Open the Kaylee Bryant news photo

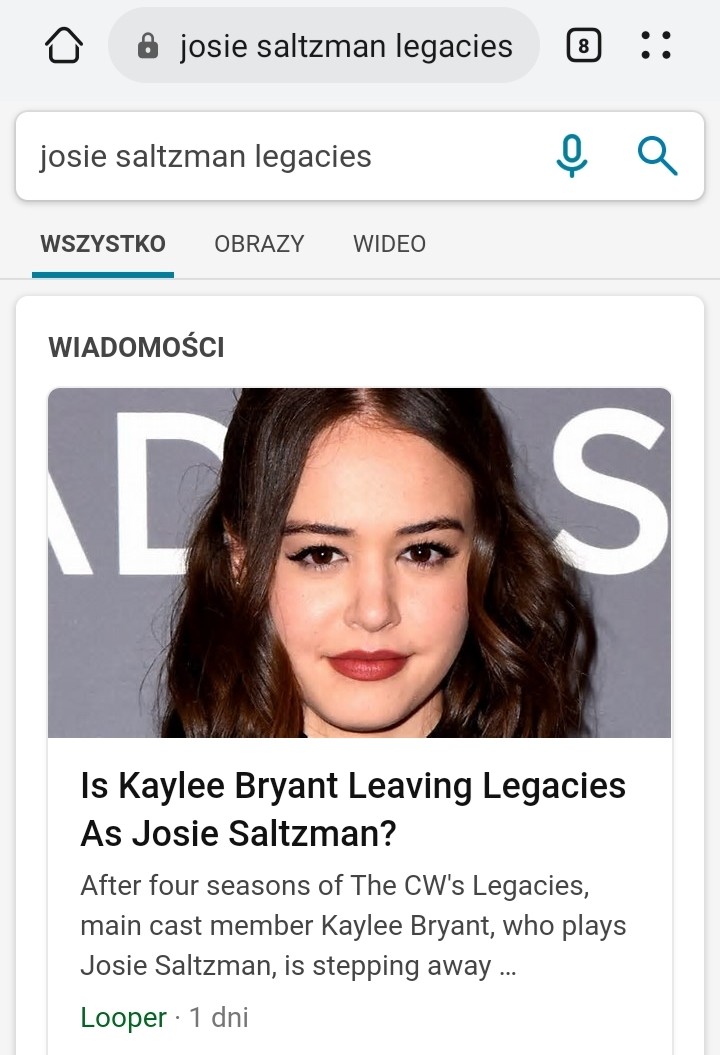click(x=359, y=562)
